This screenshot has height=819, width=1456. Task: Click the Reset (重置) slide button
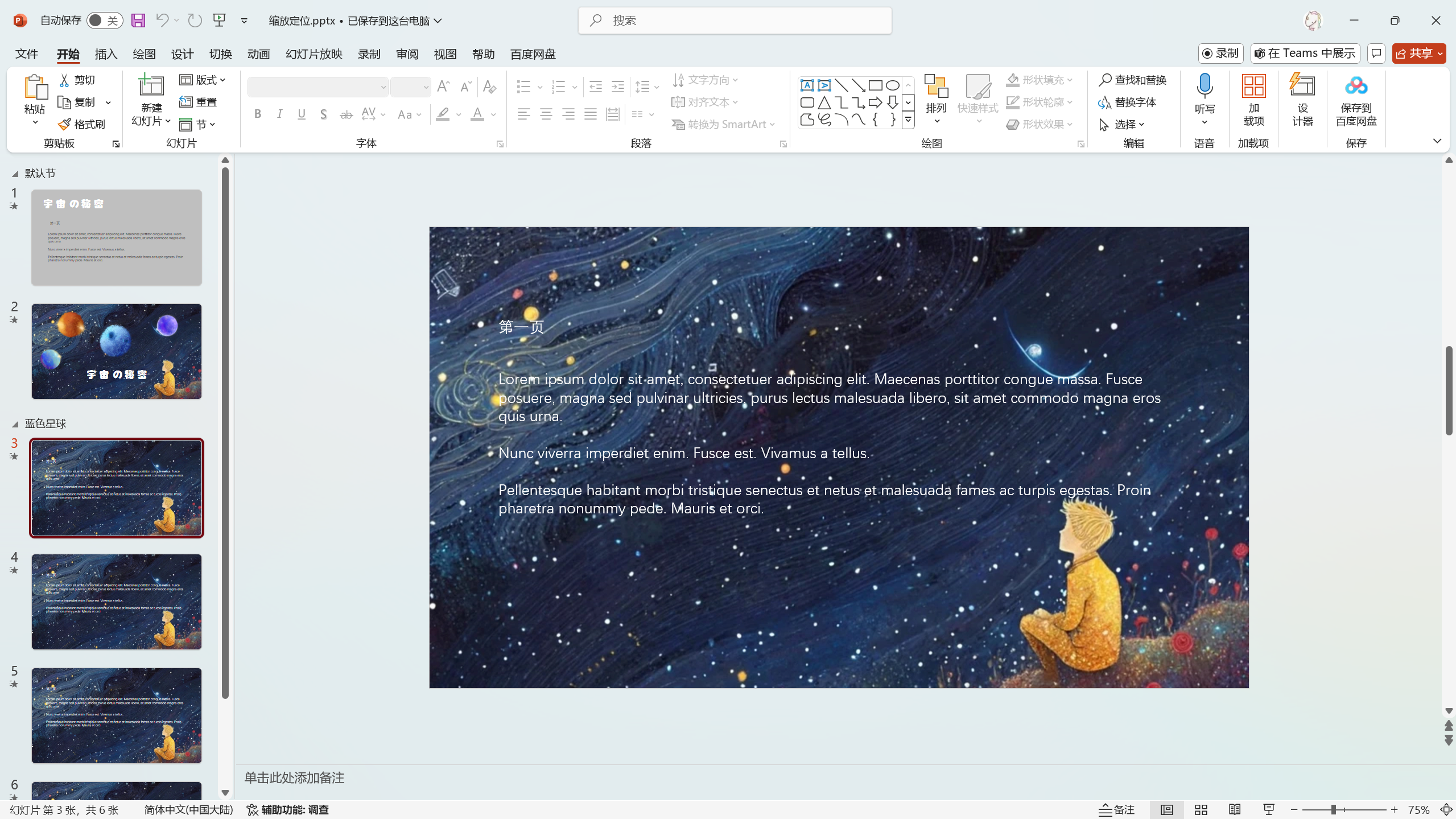(199, 102)
